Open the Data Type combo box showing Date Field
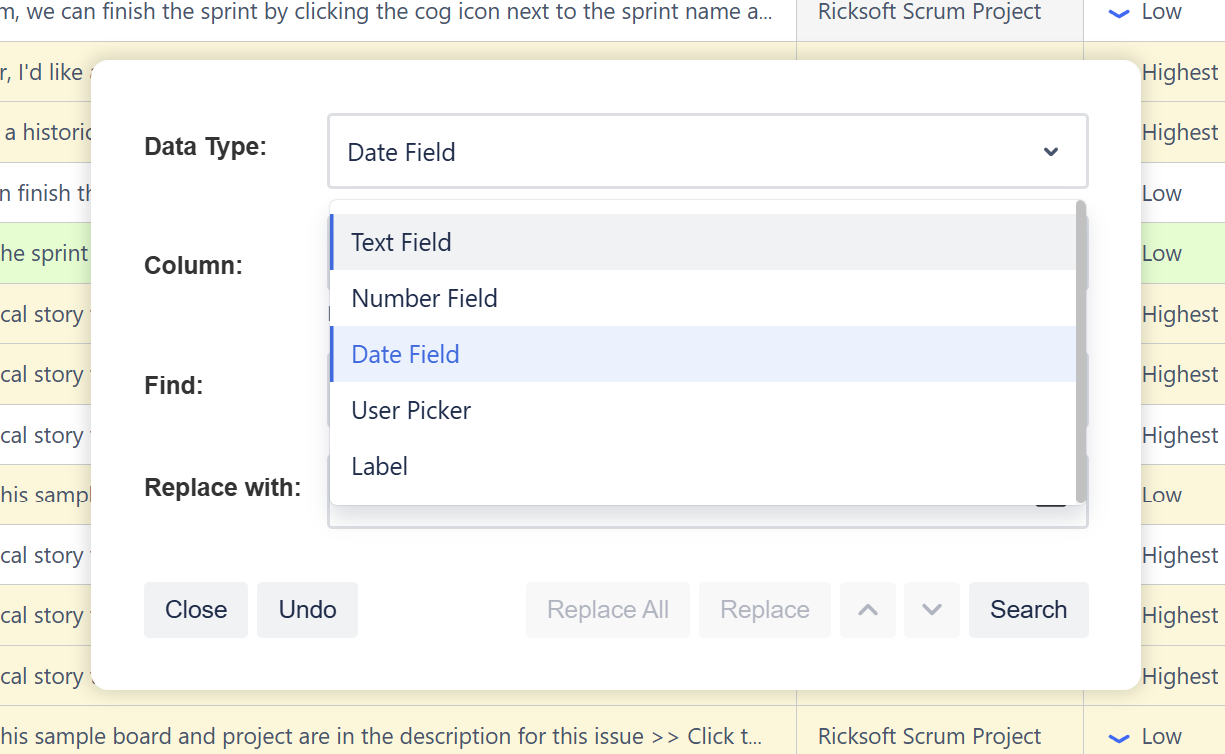1225x754 pixels. tap(706, 152)
